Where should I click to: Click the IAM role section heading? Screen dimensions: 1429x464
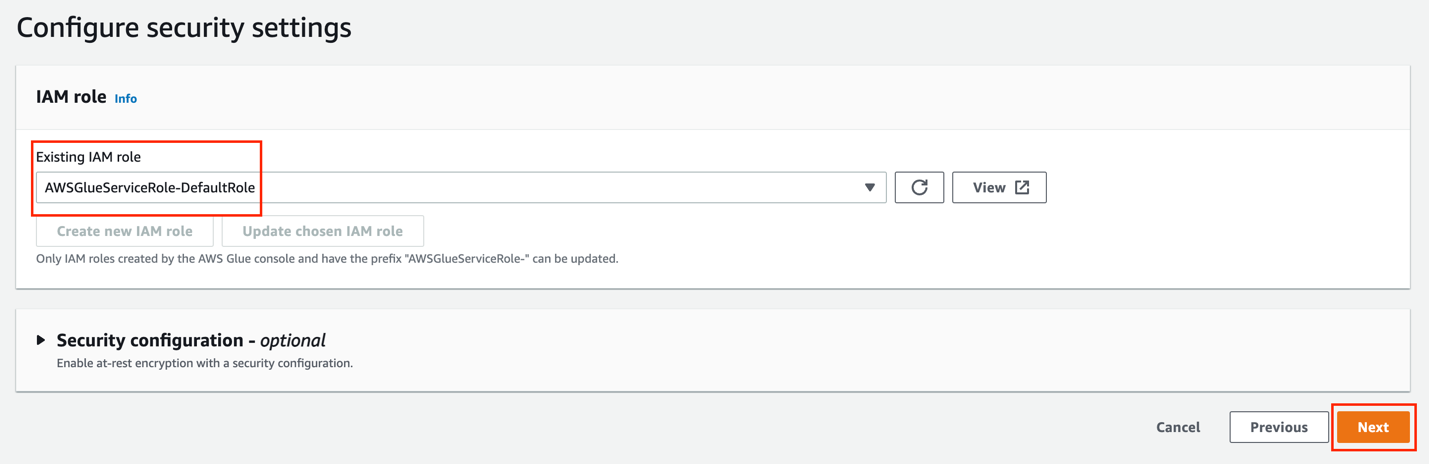pos(71,97)
